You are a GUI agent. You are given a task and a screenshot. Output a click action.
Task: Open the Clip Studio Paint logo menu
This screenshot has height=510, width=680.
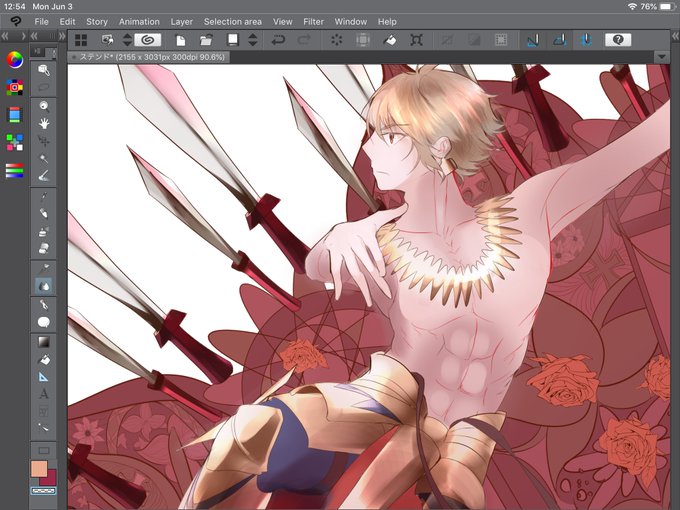point(16,21)
